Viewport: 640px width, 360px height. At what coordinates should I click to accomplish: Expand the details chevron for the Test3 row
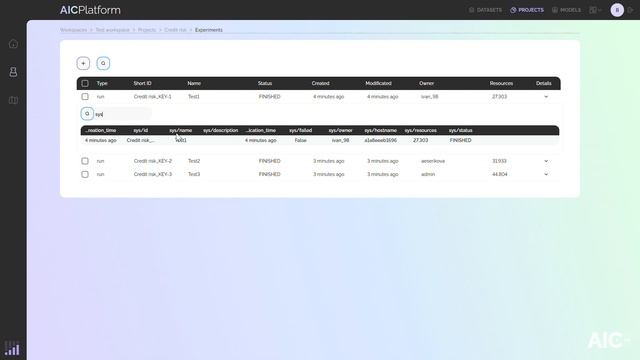click(x=546, y=174)
